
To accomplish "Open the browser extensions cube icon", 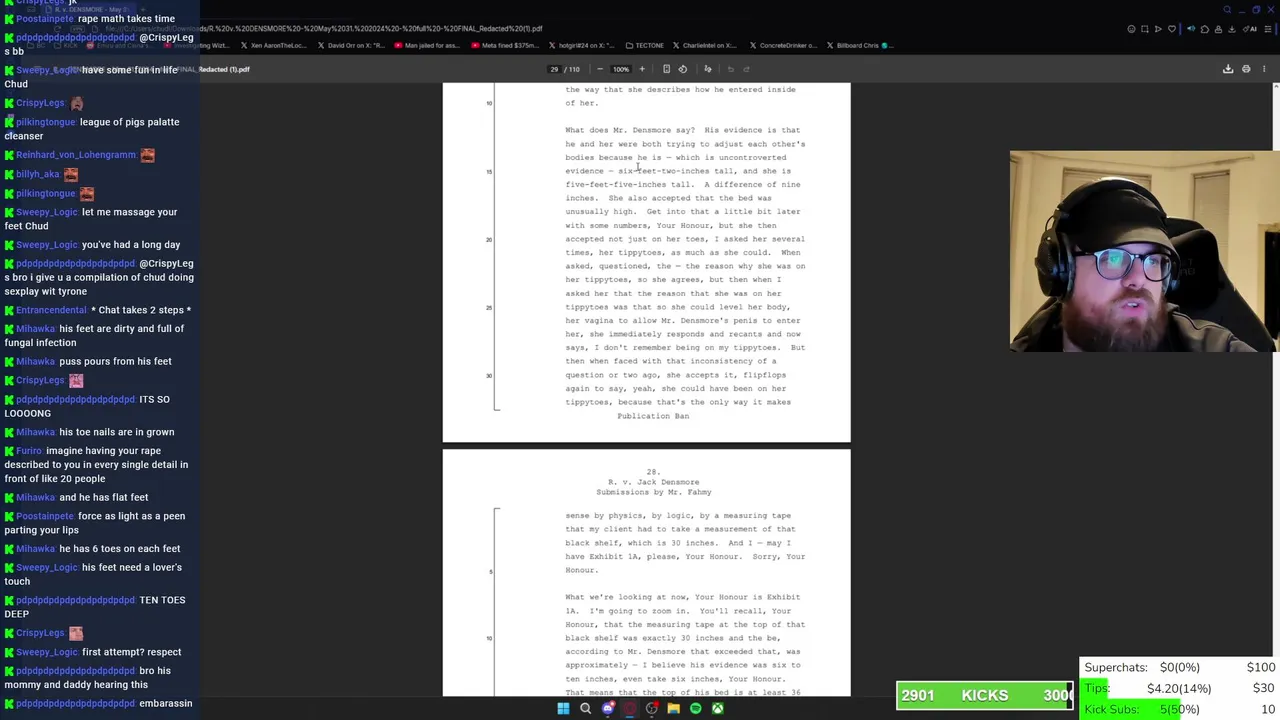I will (1205, 29).
